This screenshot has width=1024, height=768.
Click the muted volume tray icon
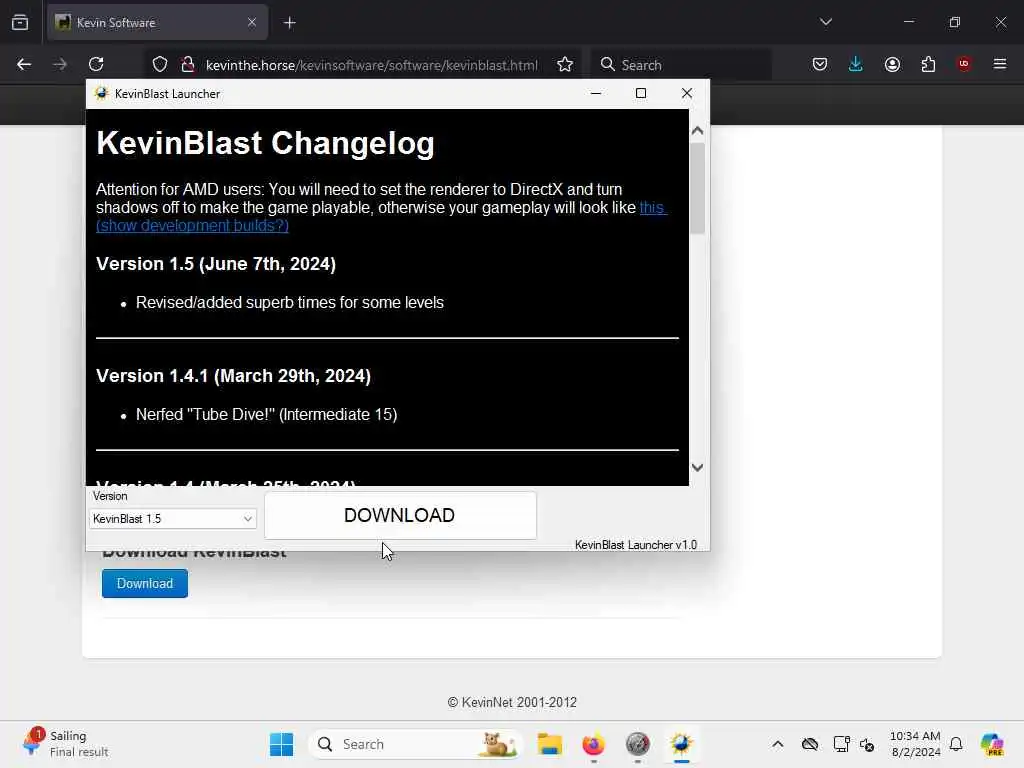point(867,744)
